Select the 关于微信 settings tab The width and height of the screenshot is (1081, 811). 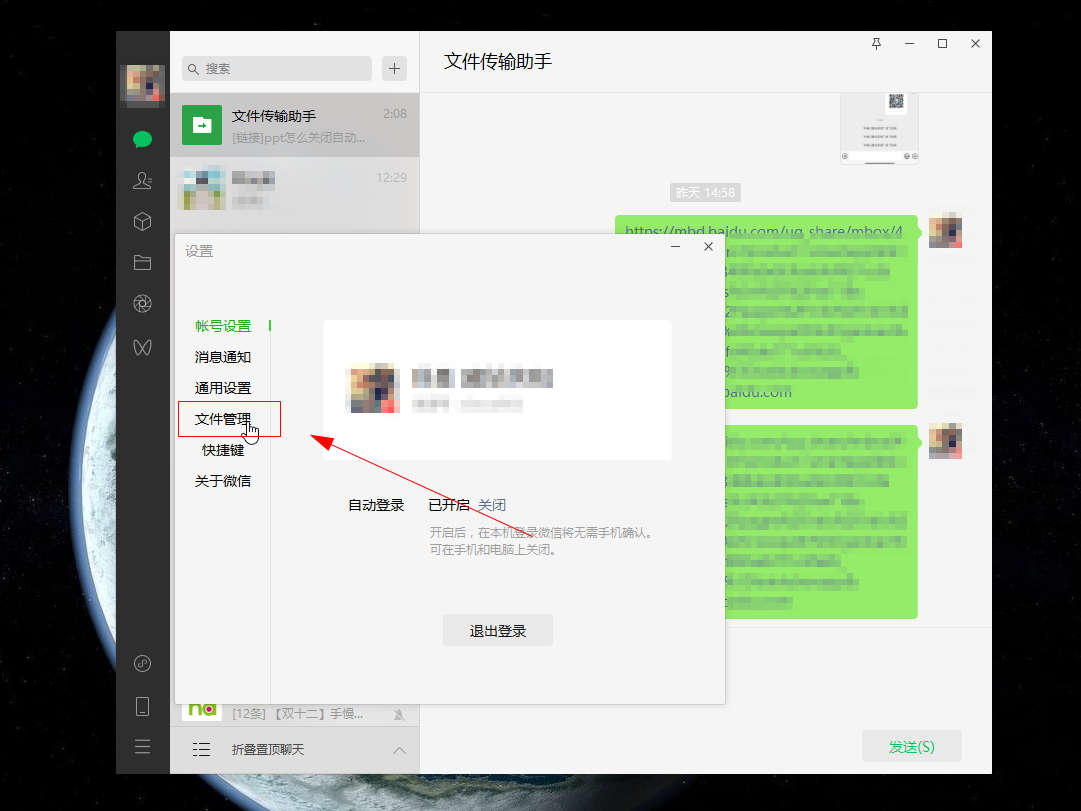223,481
